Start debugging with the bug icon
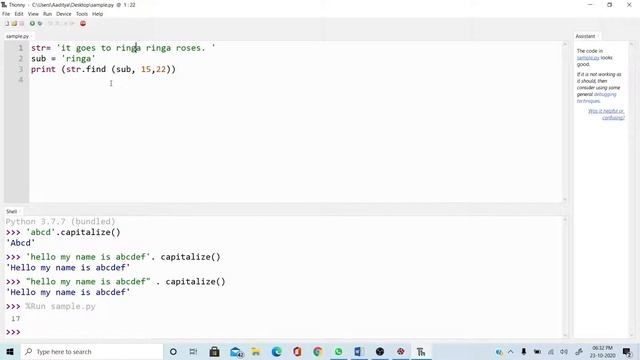This screenshot has width=640, height=360. (40, 23)
